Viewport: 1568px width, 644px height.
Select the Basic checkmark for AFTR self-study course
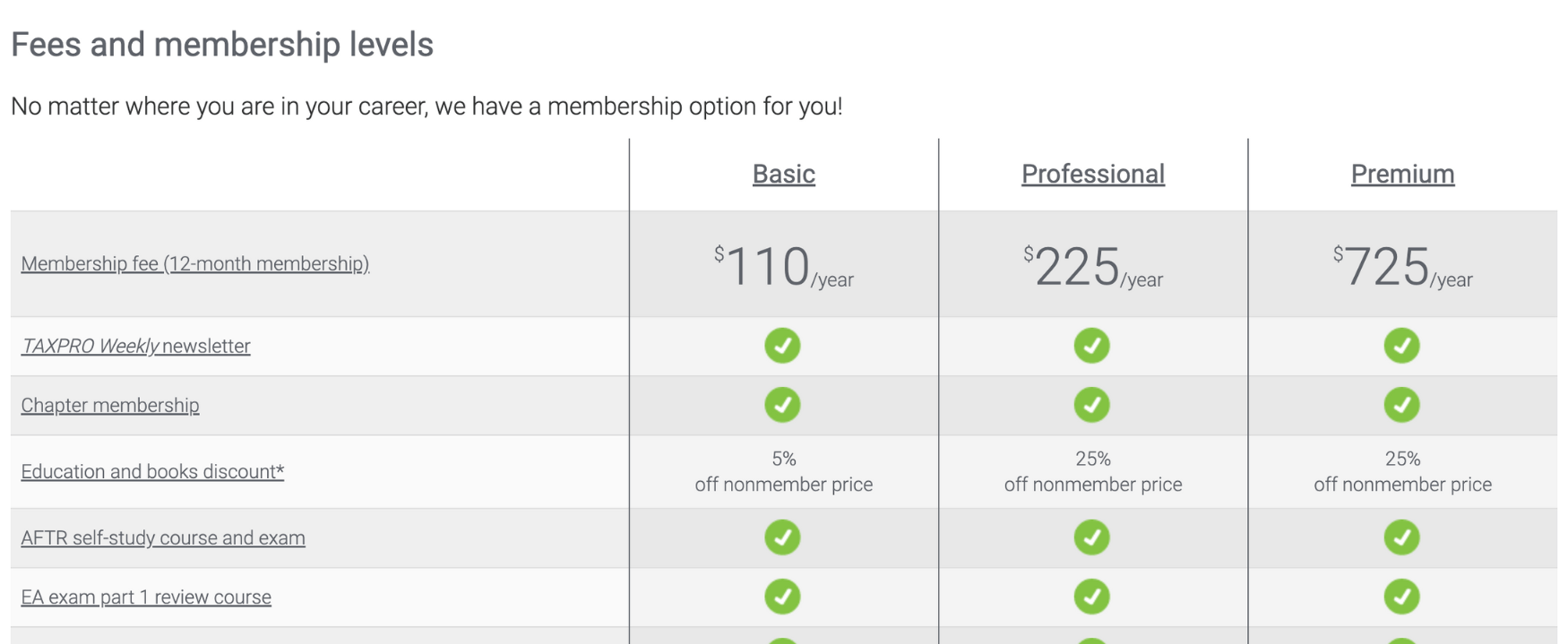point(782,537)
